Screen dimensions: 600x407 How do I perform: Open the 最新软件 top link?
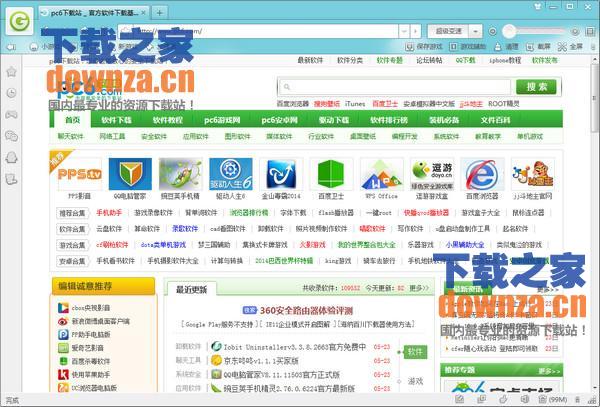pyautogui.click(x=310, y=60)
